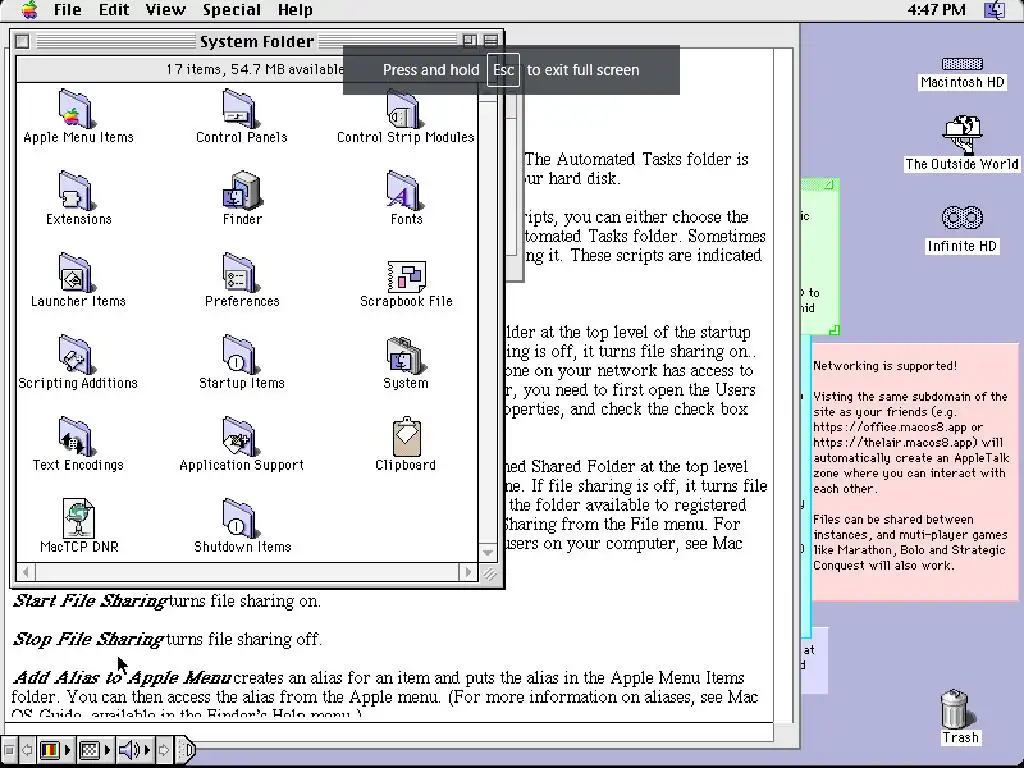Select the Clipboard file icon

pos(406,436)
